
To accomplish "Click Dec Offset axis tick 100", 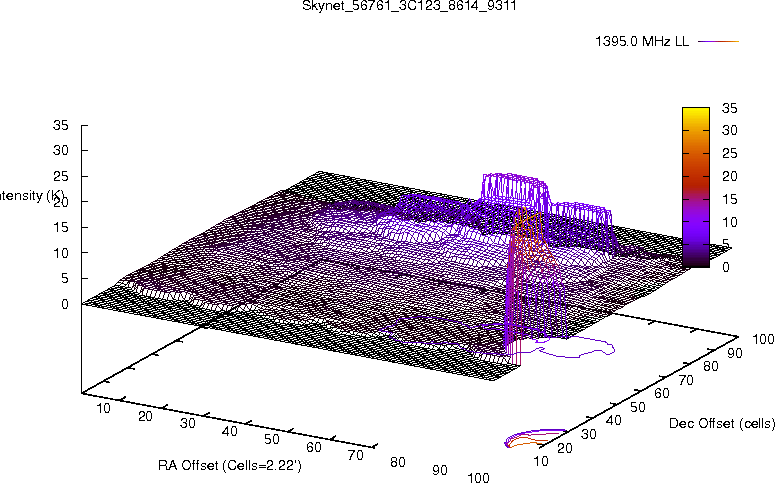I will pyautogui.click(x=763, y=339).
